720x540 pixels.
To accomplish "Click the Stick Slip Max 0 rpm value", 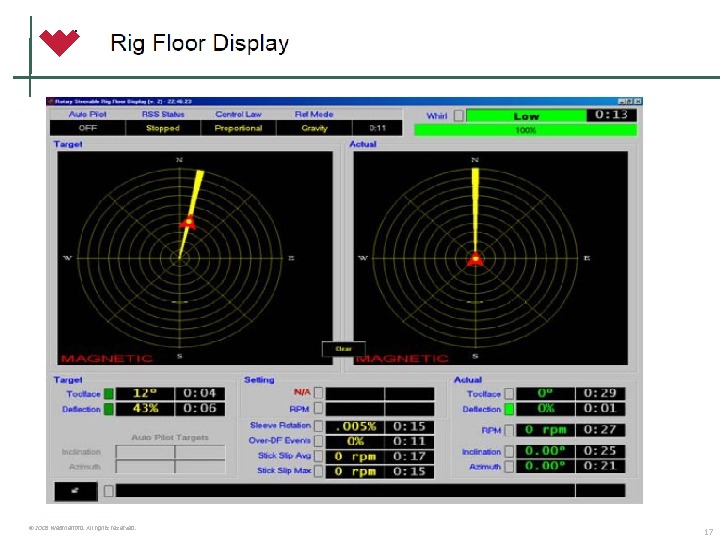I will pyautogui.click(x=355, y=472).
